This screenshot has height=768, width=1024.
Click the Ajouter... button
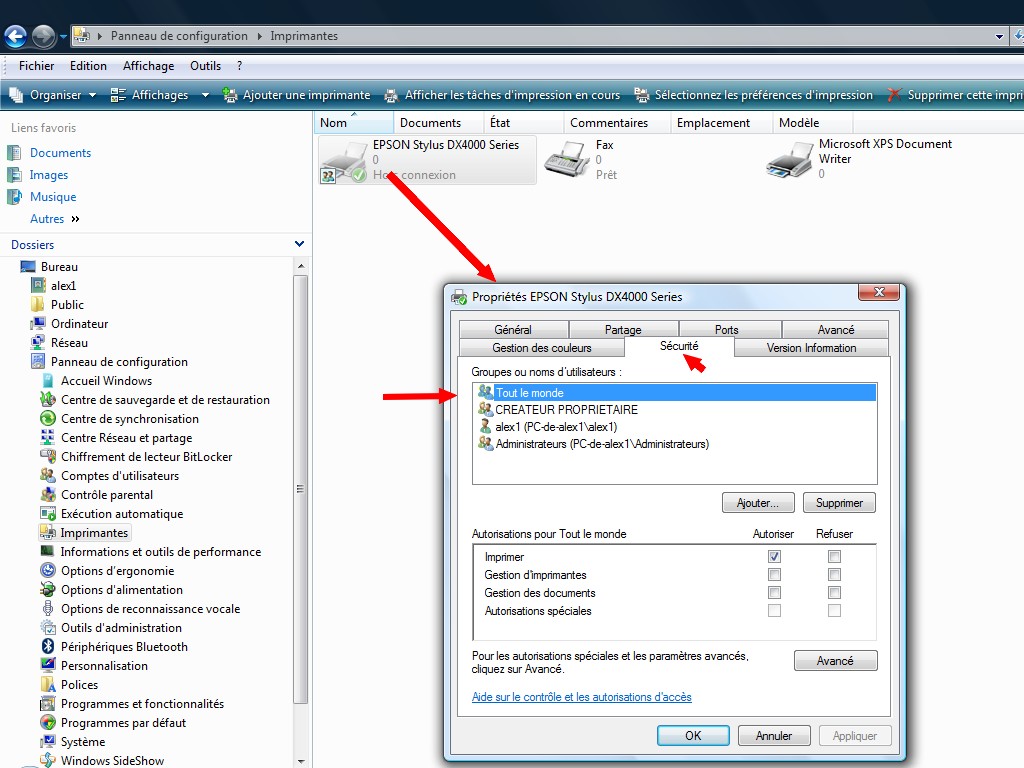coord(758,503)
